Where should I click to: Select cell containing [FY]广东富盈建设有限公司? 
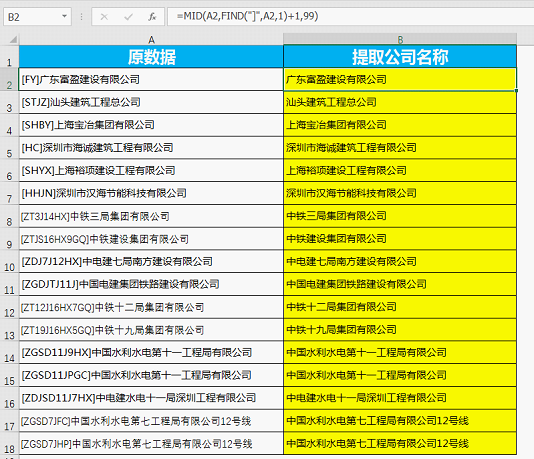(151, 79)
